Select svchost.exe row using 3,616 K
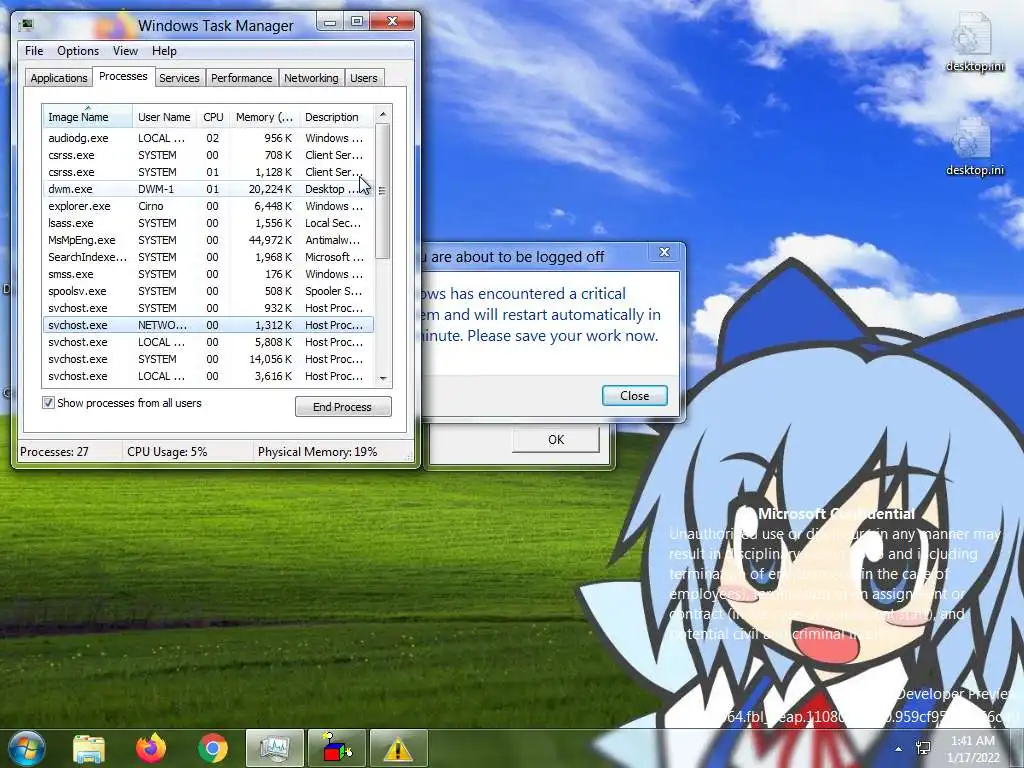 pos(208,376)
